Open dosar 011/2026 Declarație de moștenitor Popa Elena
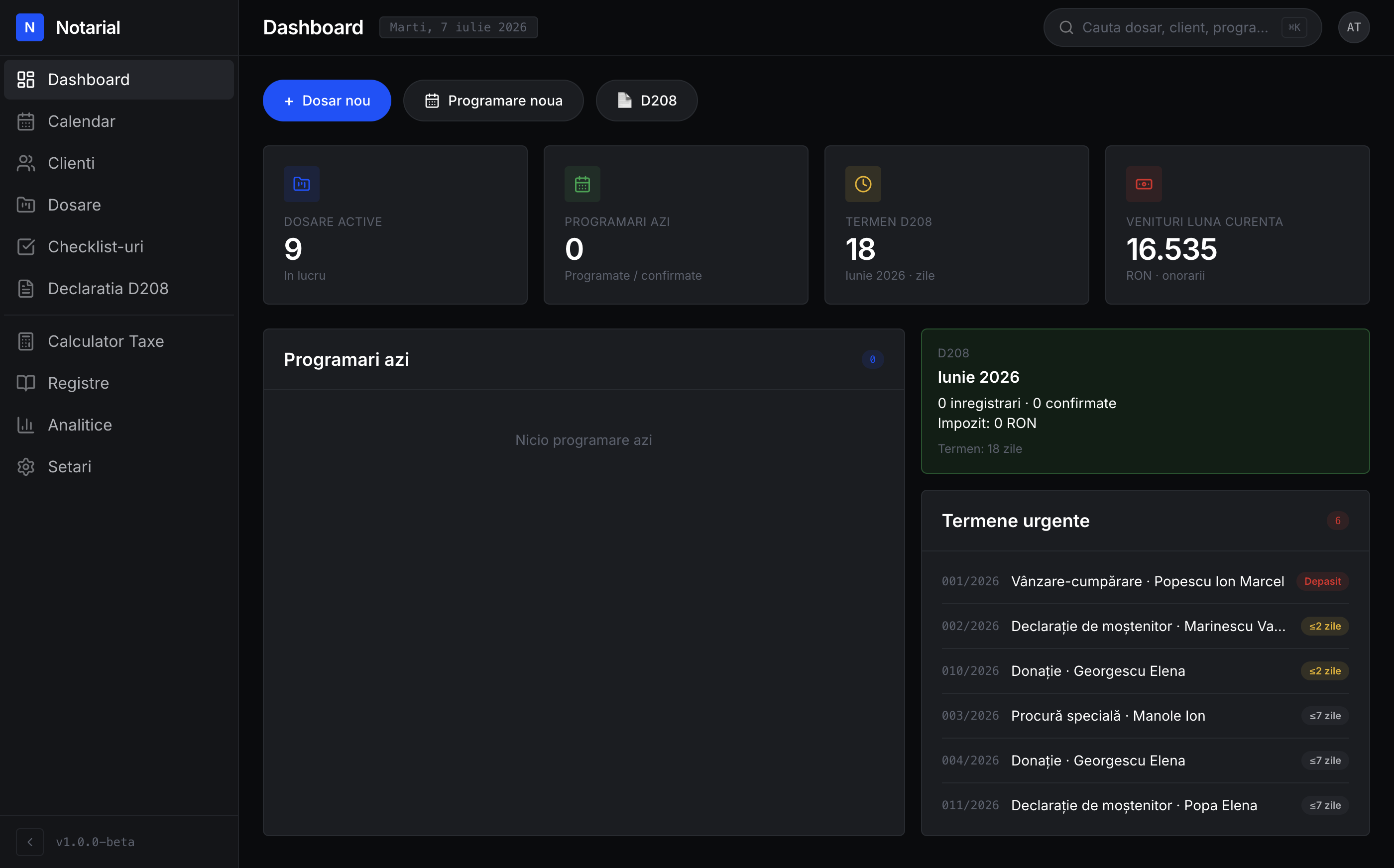1394x868 pixels. tap(1145, 805)
